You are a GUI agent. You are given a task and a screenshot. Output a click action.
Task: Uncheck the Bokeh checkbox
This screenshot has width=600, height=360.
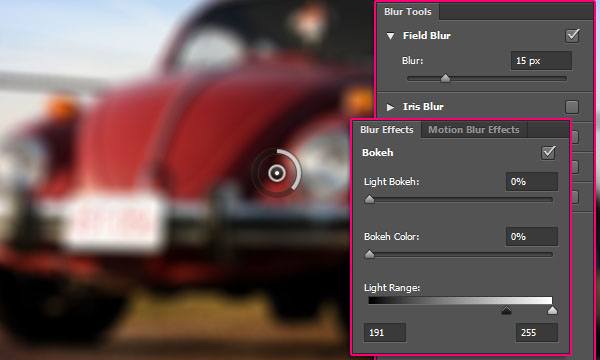tap(548, 153)
